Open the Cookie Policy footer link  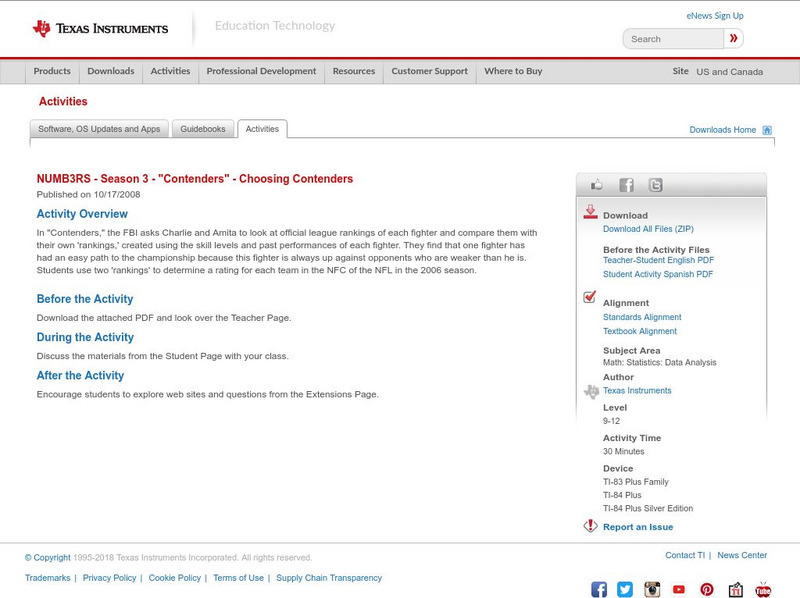(x=174, y=578)
